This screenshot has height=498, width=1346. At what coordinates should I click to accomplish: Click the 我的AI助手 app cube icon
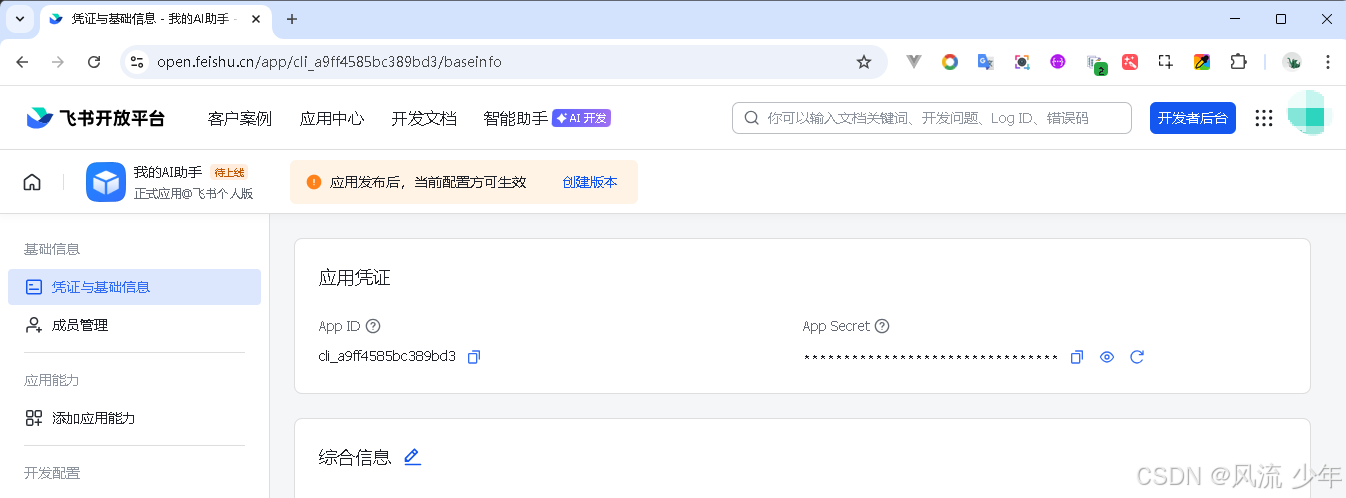(106, 182)
